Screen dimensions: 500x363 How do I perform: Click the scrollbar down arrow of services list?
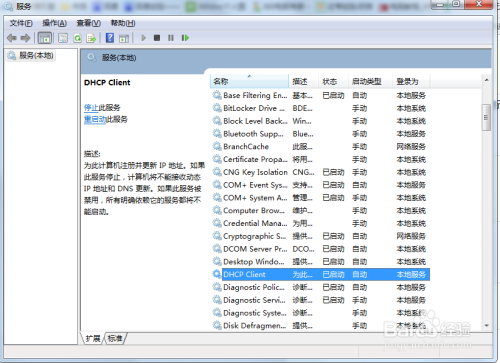(x=486, y=325)
